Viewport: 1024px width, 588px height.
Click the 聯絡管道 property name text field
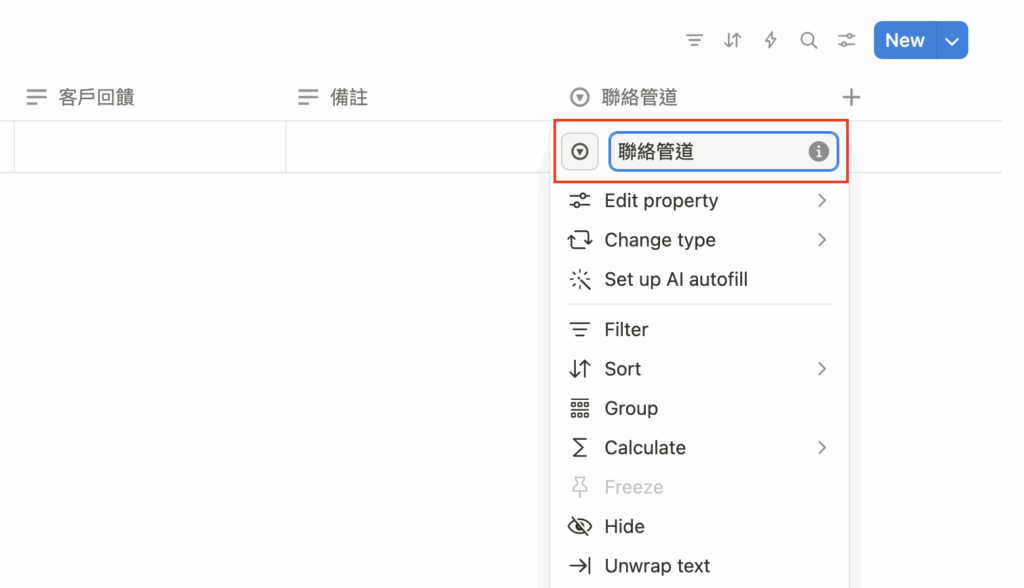click(706, 152)
